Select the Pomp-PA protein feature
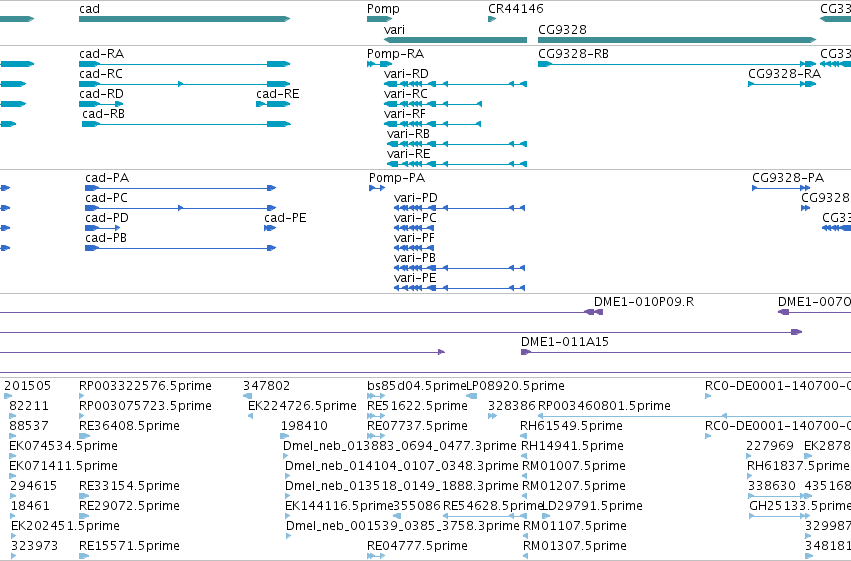 coord(377,188)
